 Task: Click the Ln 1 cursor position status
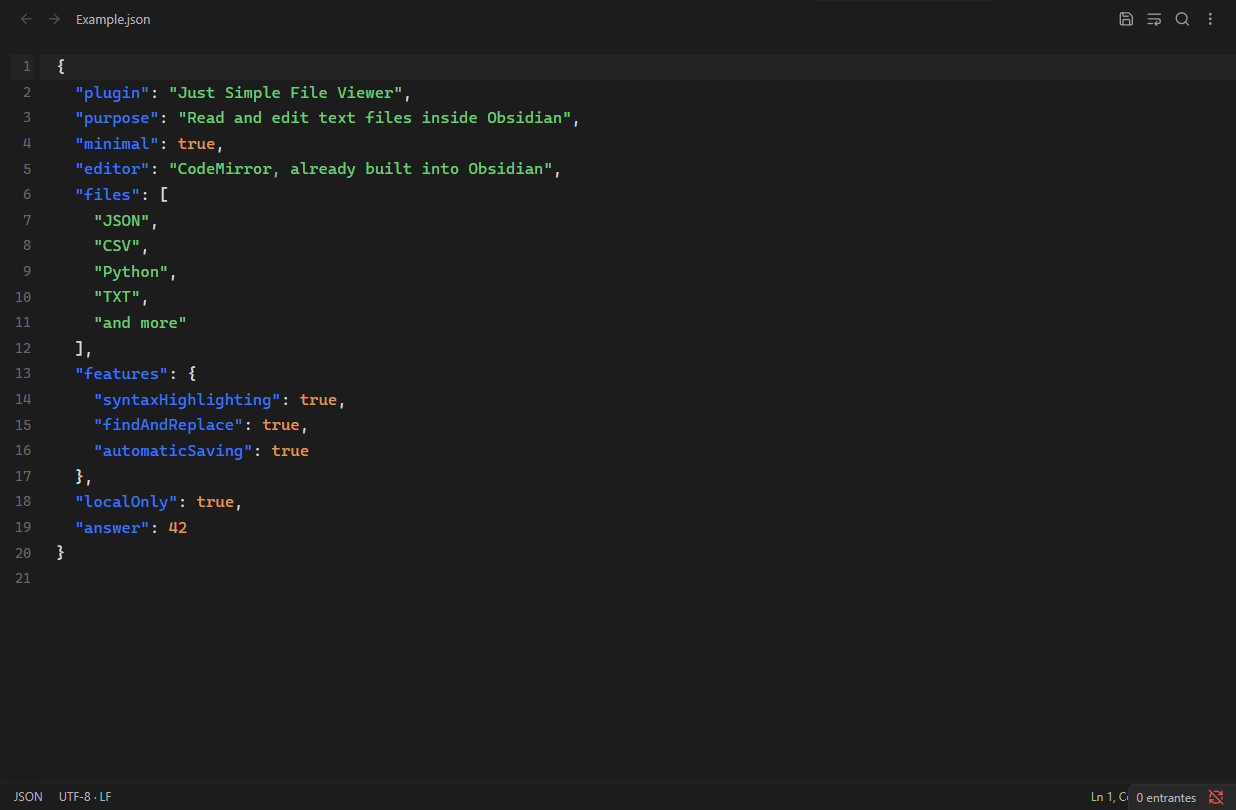1109,797
